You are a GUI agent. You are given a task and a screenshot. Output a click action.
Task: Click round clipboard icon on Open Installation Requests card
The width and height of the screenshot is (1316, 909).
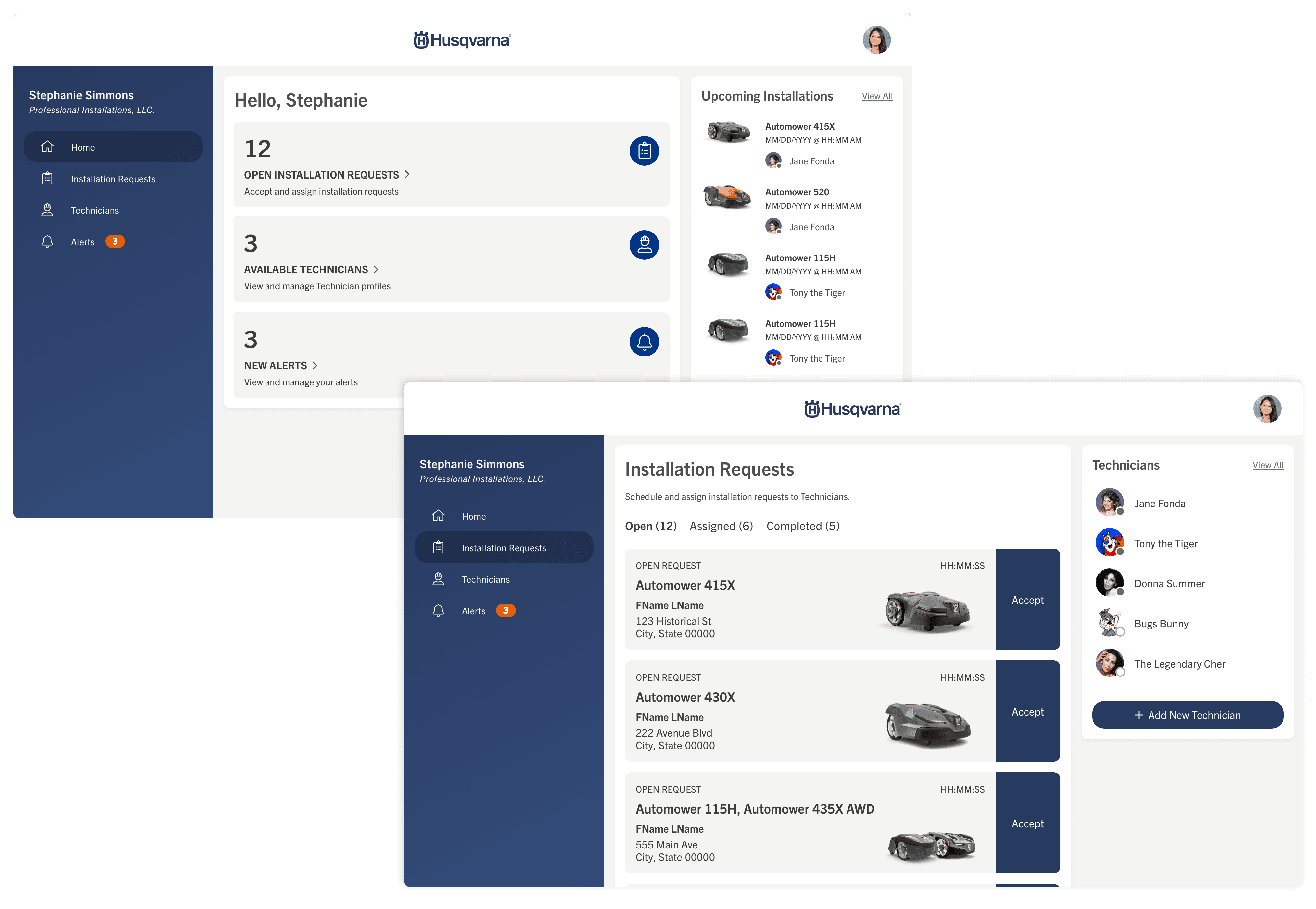644,151
